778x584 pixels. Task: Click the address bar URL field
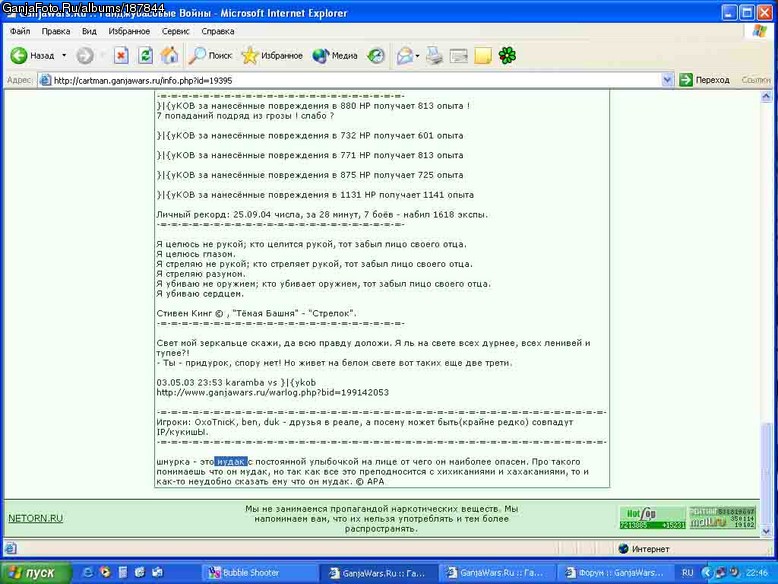click(x=350, y=80)
